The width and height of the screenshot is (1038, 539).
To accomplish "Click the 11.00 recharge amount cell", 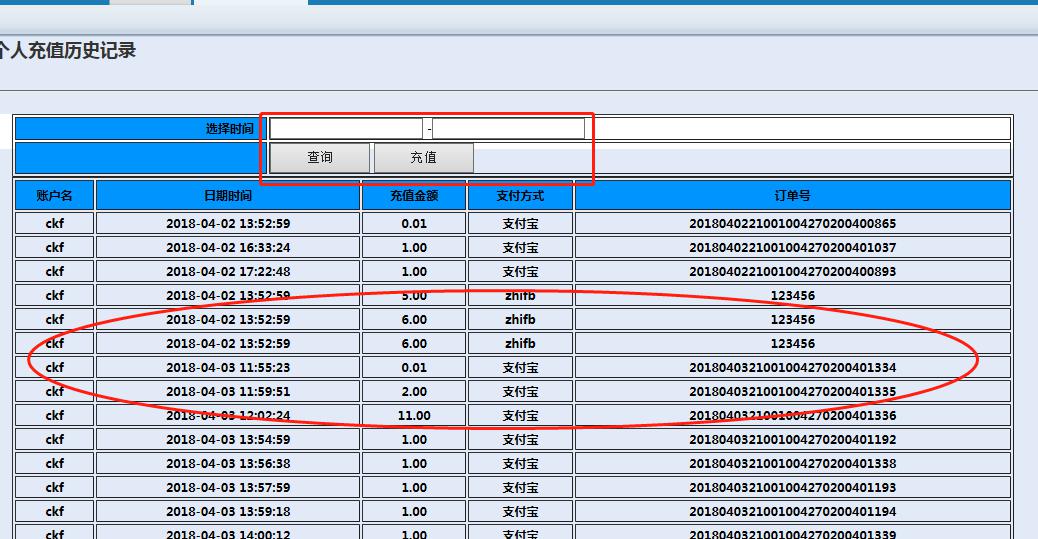I will (414, 416).
